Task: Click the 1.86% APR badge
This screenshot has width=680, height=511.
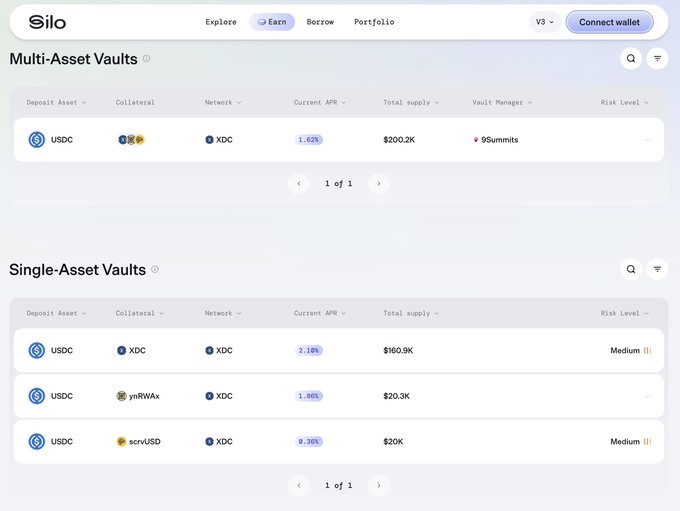Action: [308, 396]
